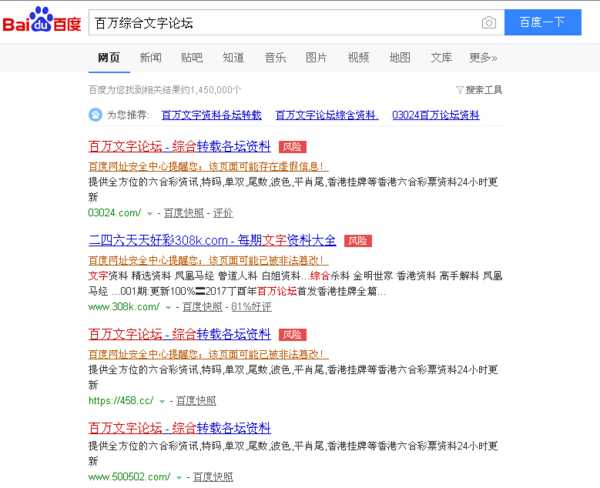Screen dimensions: 600x488
Task: Click 非法篡改 warning under 458.cc result
Action: [208, 354]
